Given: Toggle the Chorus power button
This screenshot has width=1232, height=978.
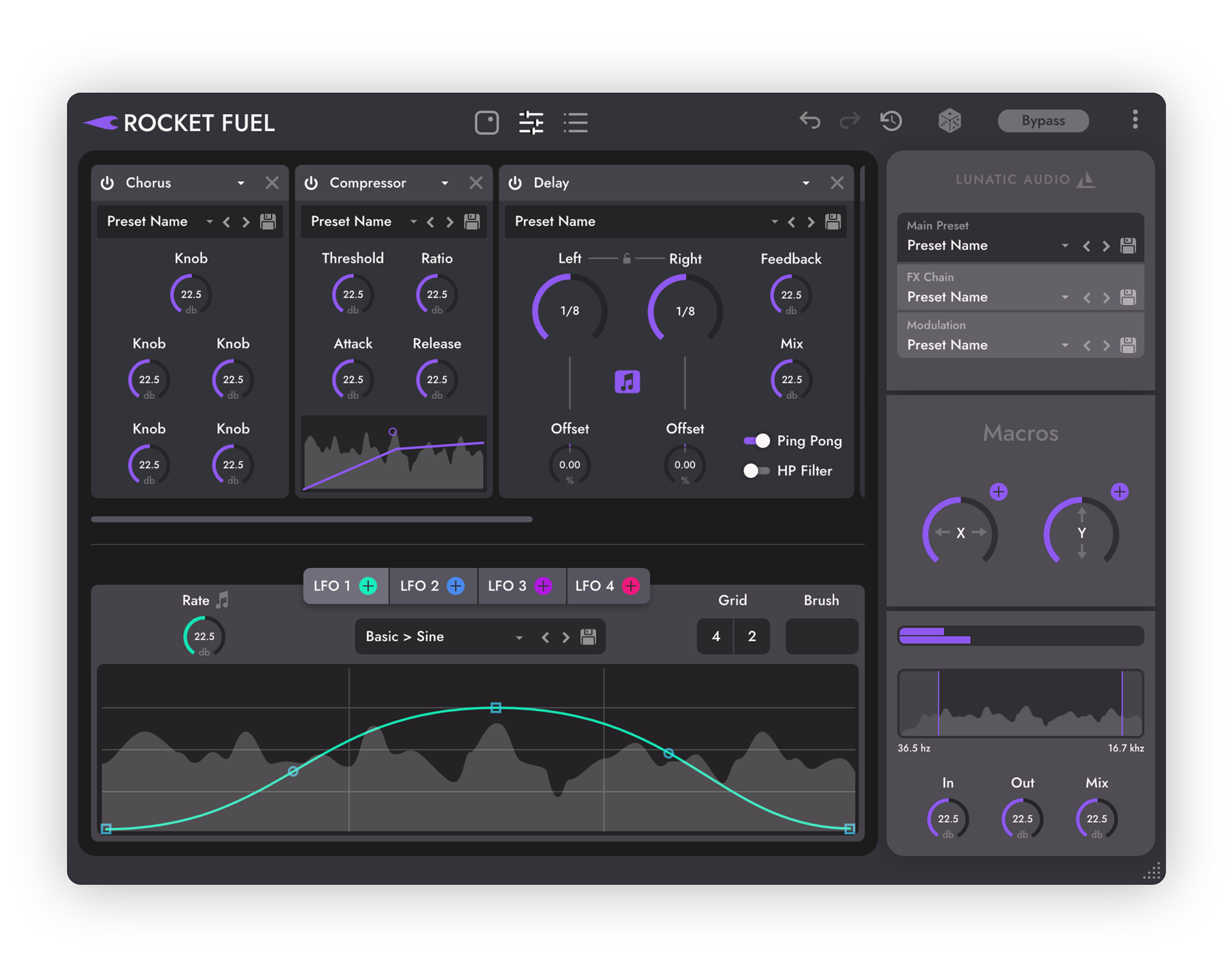Looking at the screenshot, I should (107, 183).
